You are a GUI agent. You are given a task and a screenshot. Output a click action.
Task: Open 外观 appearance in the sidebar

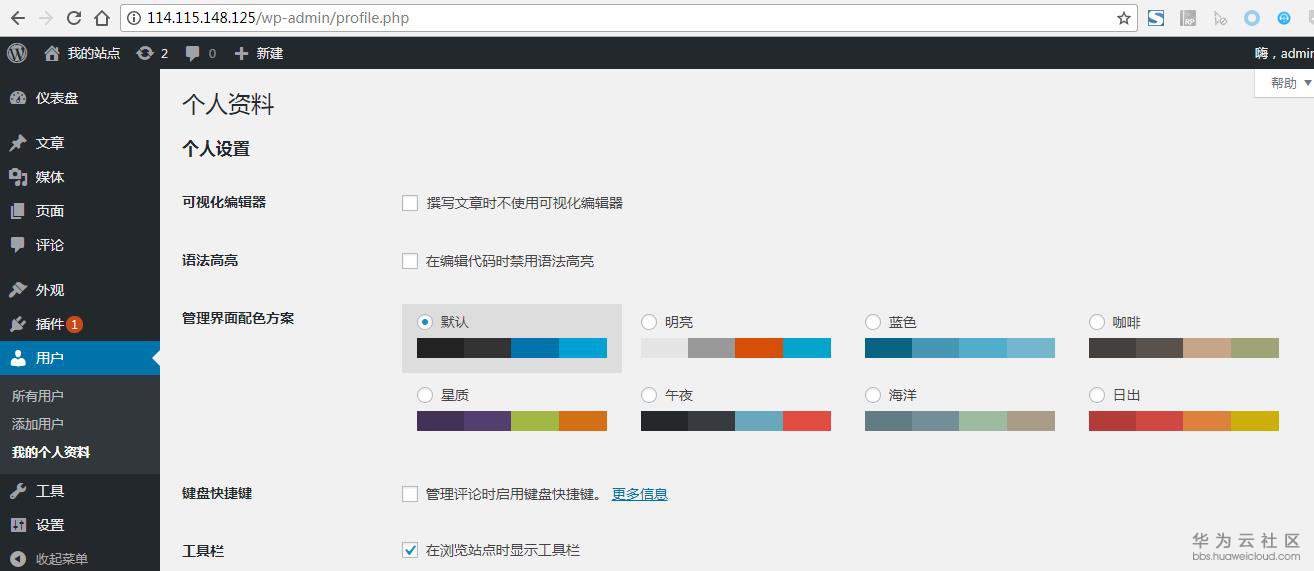click(x=80, y=290)
